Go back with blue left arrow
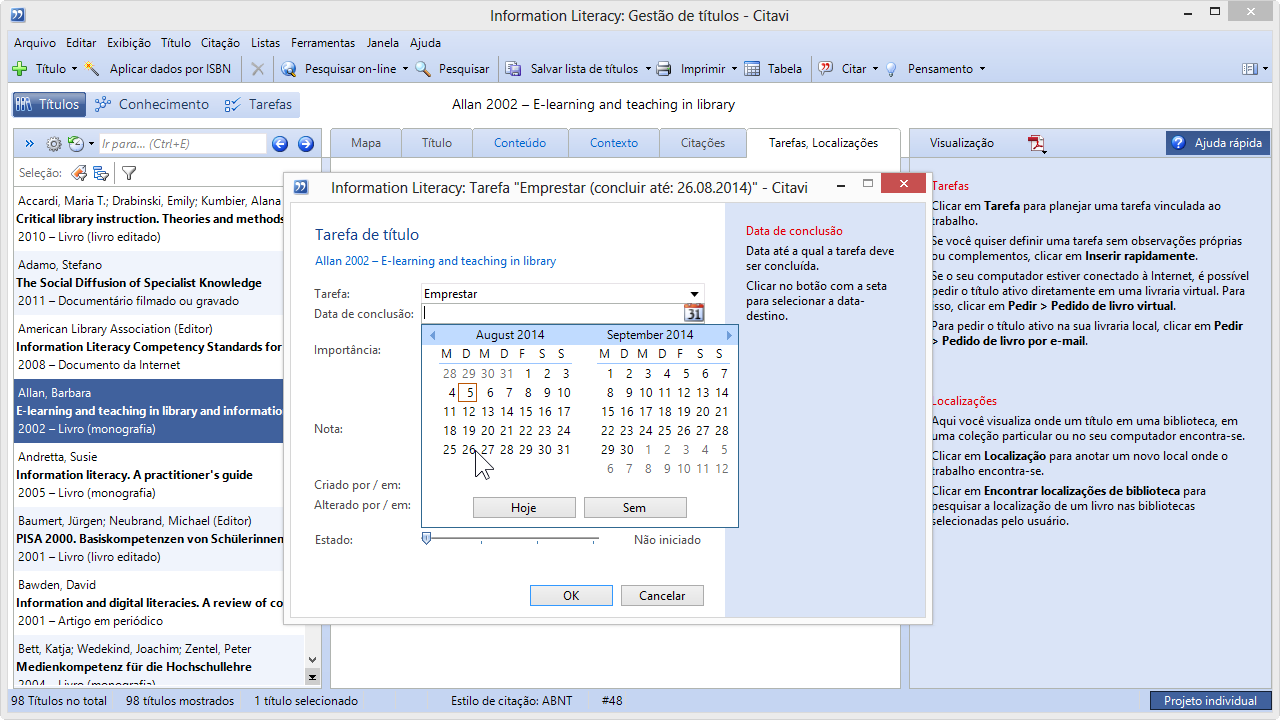1280x720 pixels. [x=280, y=144]
